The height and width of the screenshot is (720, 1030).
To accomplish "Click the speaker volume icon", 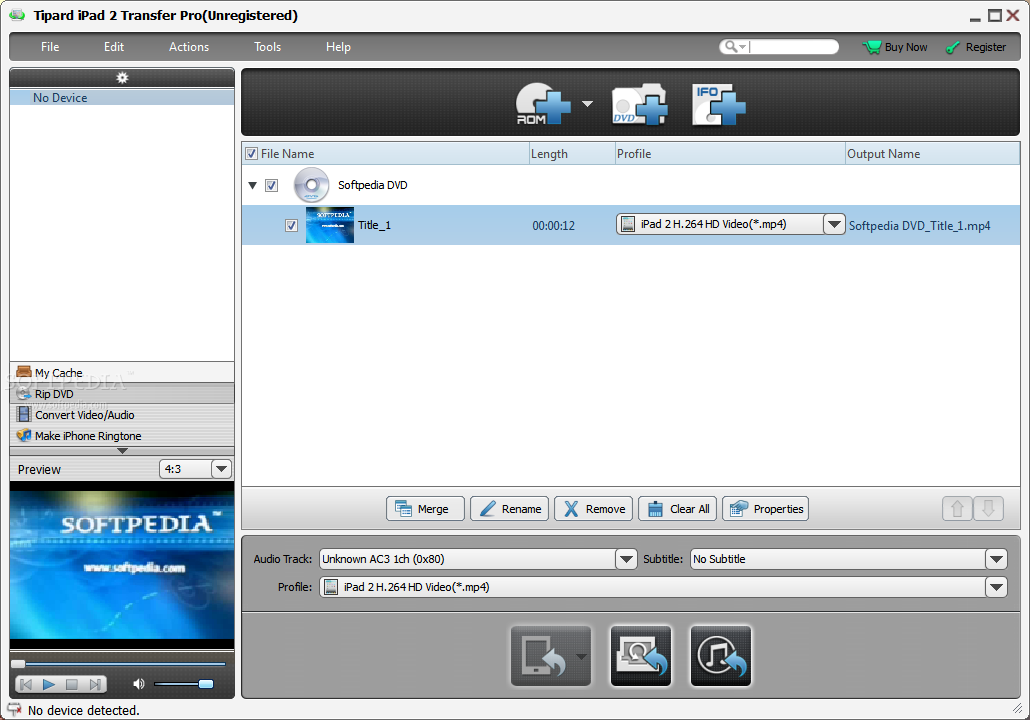I will click(139, 684).
